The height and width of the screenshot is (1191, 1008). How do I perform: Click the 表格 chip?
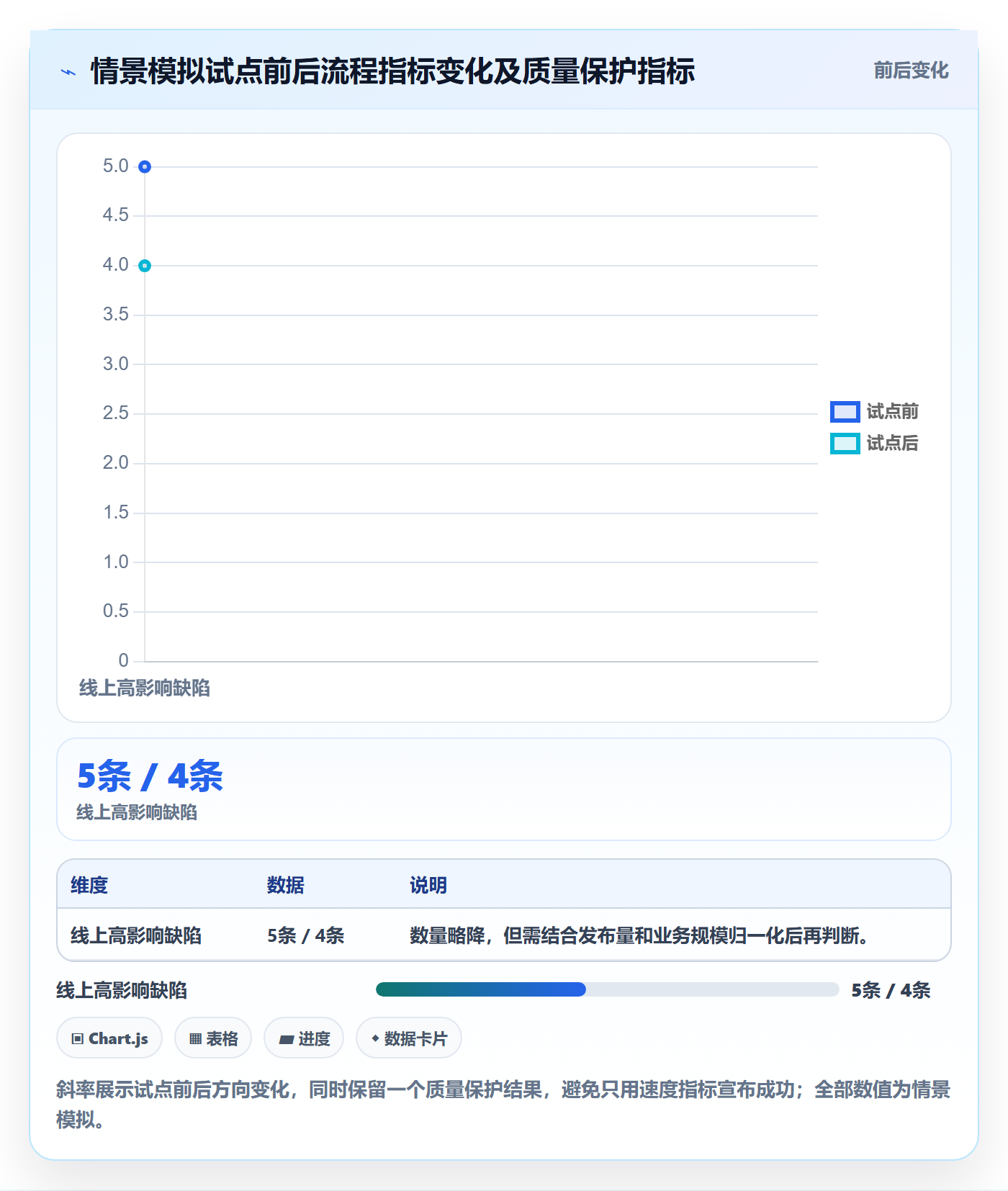pyautogui.click(x=213, y=1038)
